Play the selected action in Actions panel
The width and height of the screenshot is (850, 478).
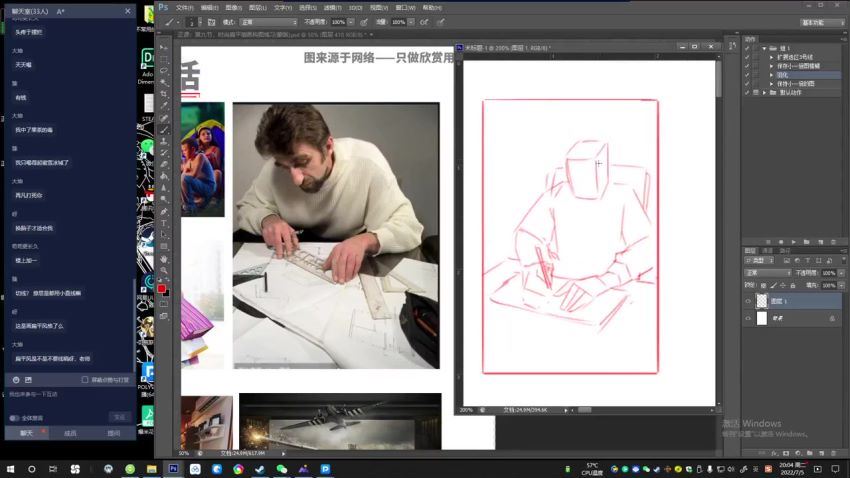(794, 242)
